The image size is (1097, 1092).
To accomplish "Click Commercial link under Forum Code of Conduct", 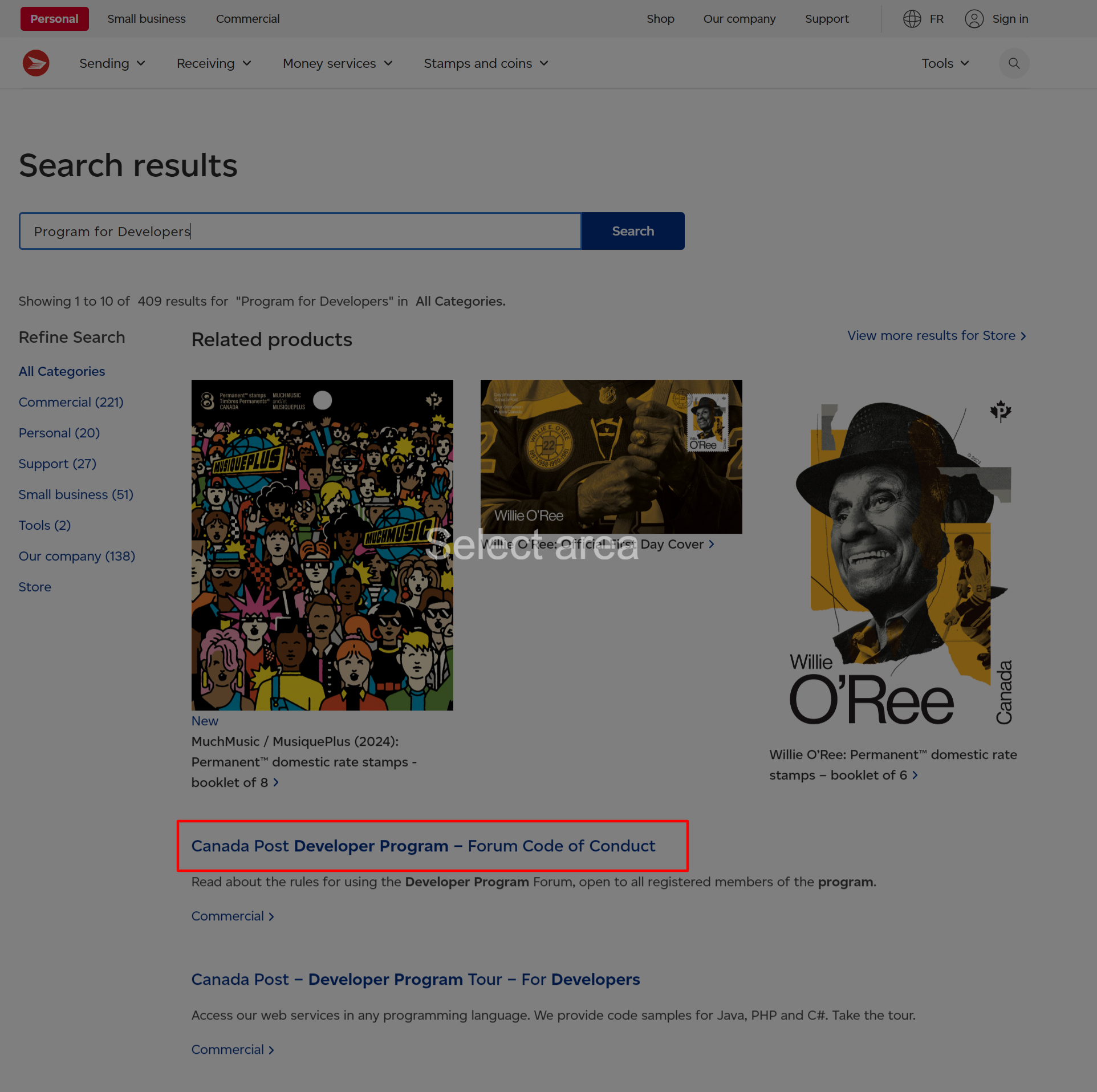I will coord(233,916).
